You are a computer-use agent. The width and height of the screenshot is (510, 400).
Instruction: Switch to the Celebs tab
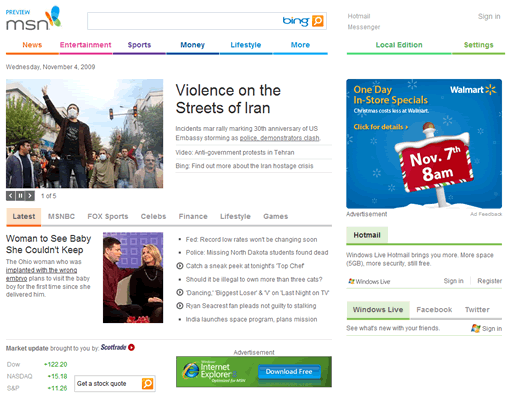click(x=153, y=217)
